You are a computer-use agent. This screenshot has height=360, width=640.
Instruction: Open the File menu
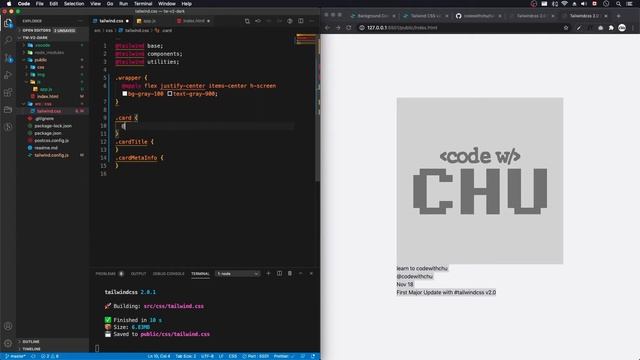click(40, 4)
